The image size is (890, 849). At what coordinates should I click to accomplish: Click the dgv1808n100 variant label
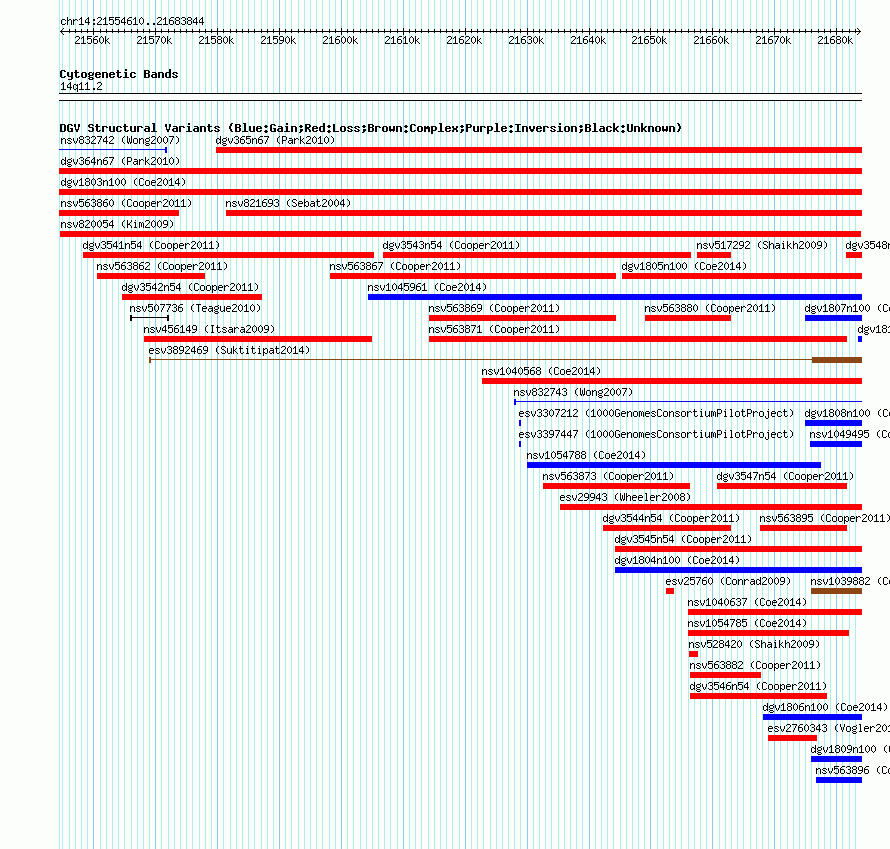pyautogui.click(x=847, y=413)
